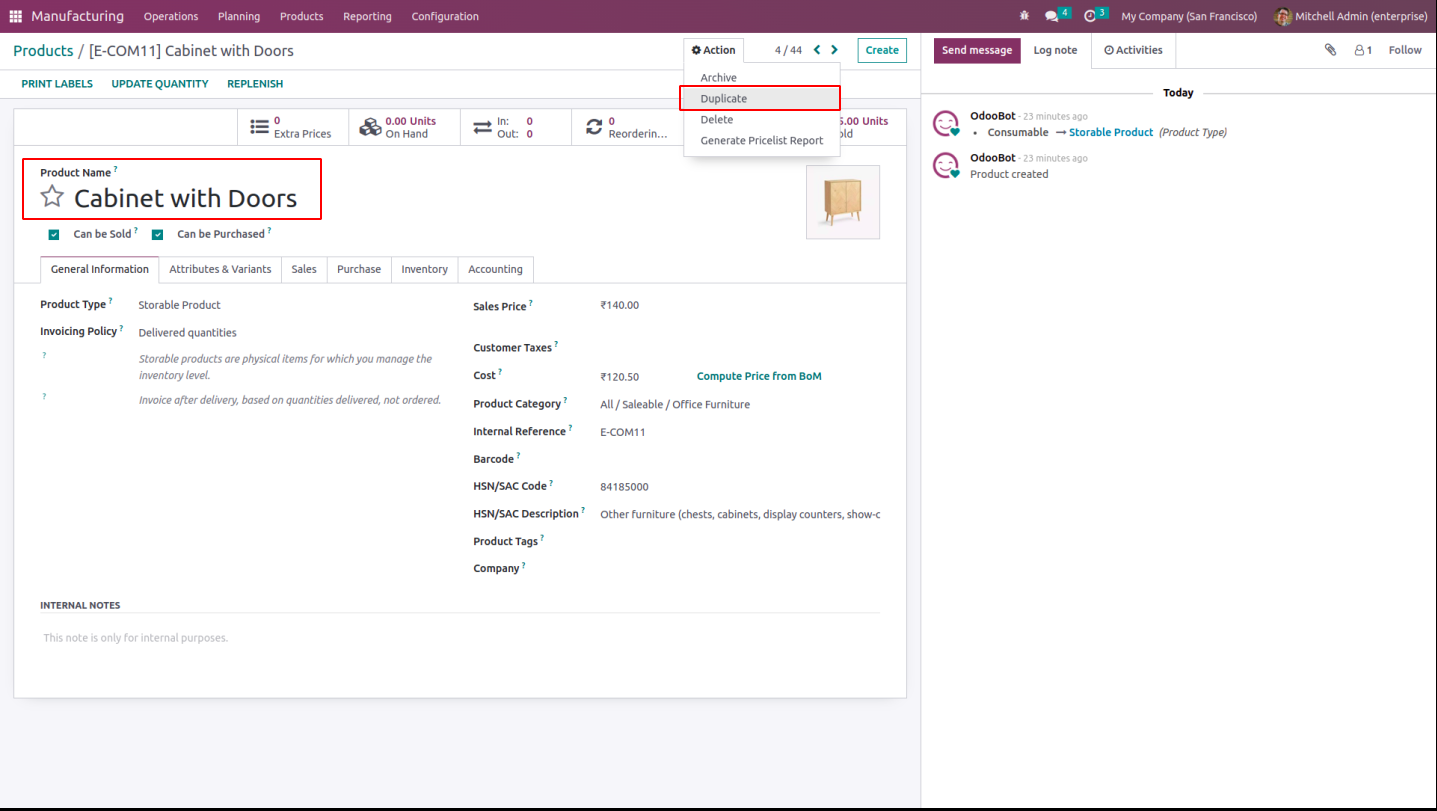Open the Inventory tab
Image resolution: width=1437 pixels, height=811 pixels.
[x=425, y=269]
